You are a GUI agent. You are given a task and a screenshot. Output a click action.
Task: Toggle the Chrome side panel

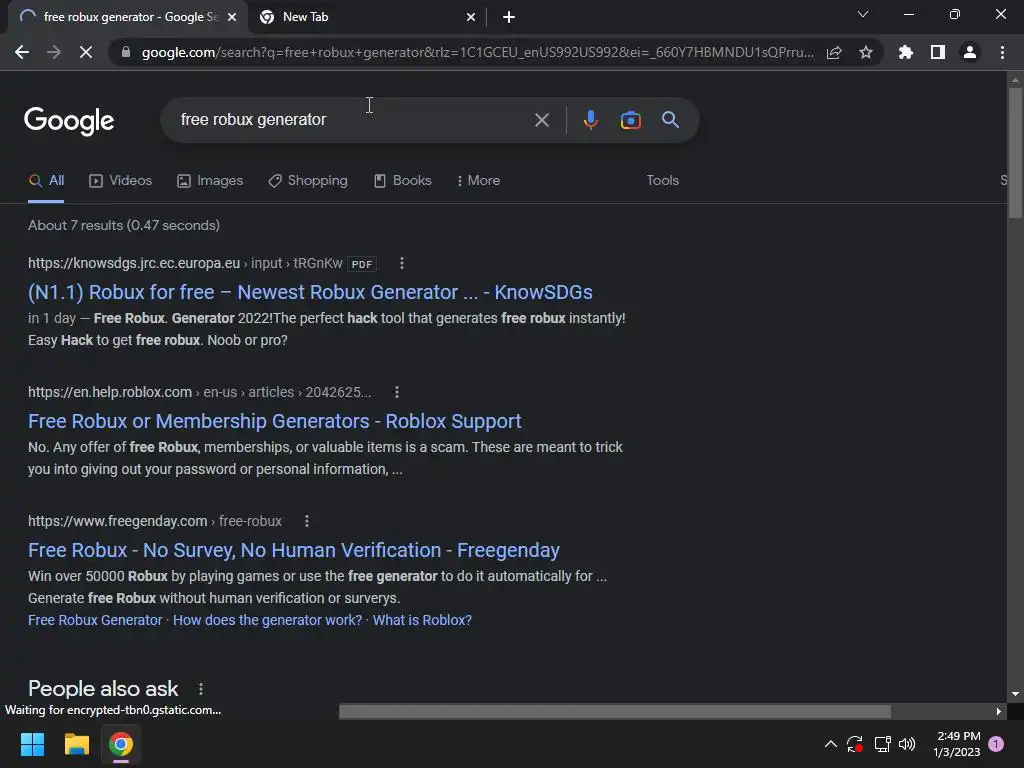tap(938, 52)
